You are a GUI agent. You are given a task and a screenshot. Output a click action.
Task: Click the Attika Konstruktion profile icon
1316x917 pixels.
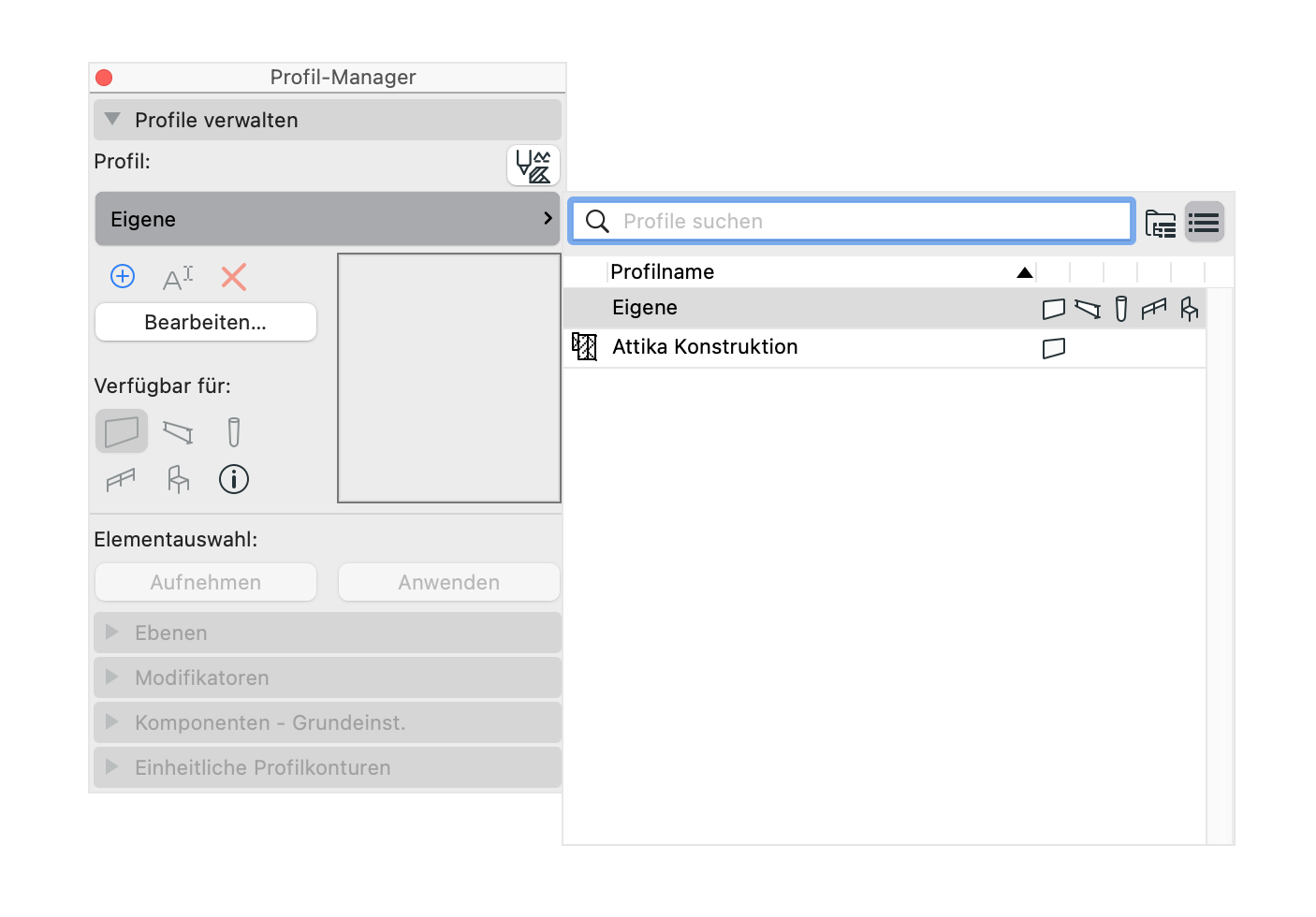585,347
